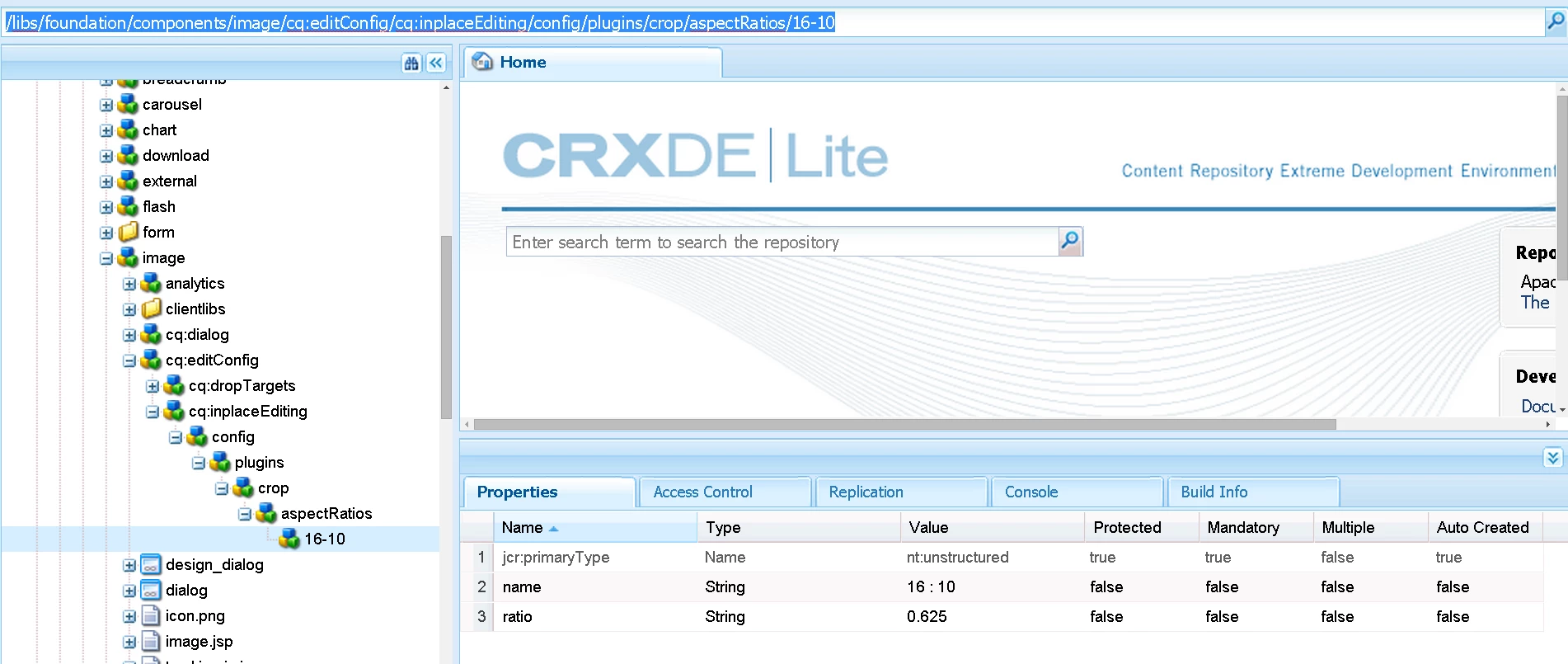This screenshot has height=664, width=1568.
Task: Collapse the cq:editConfig tree node
Action: (129, 360)
